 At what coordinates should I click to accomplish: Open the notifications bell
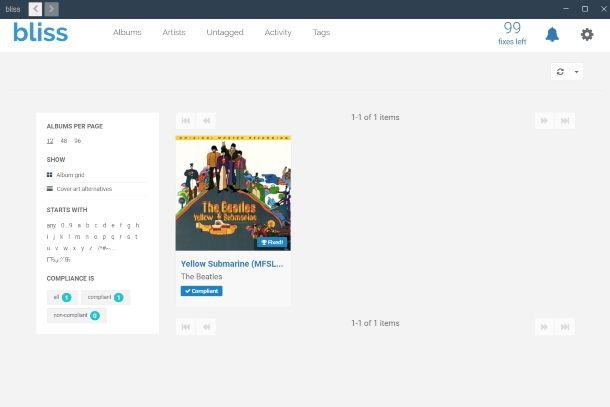point(552,34)
